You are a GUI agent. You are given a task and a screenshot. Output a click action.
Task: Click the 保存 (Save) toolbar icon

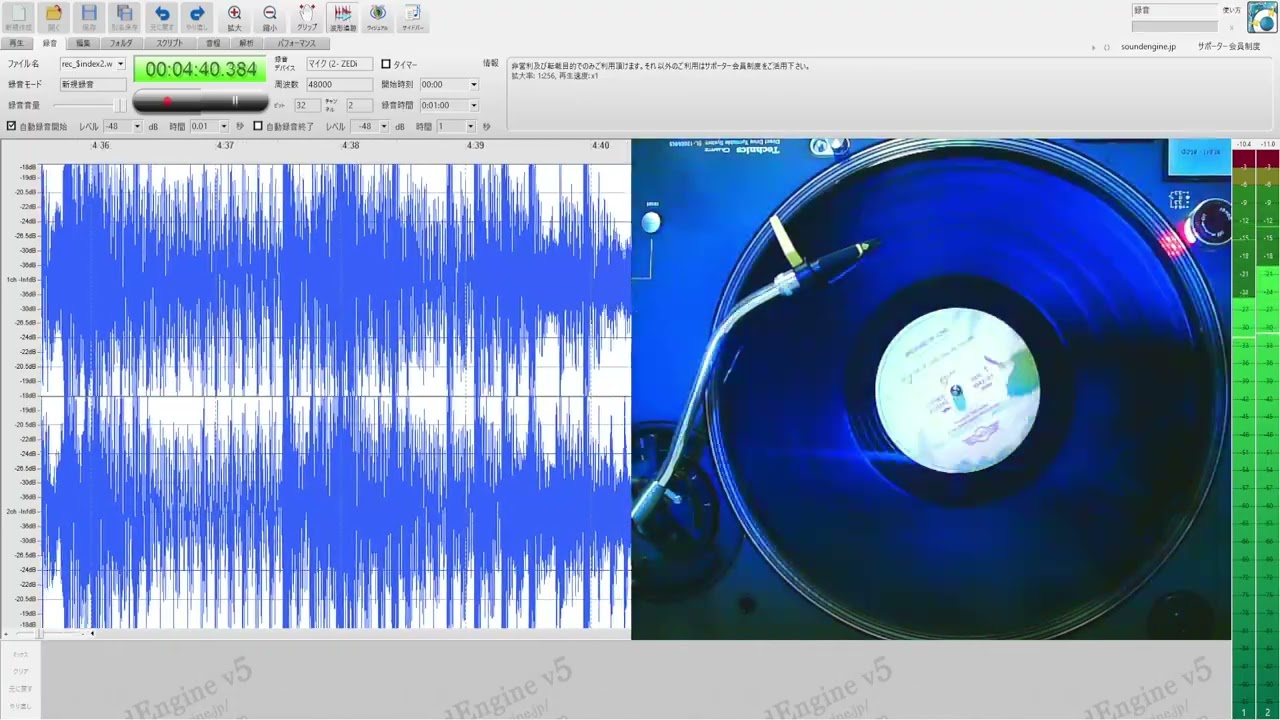[89, 16]
